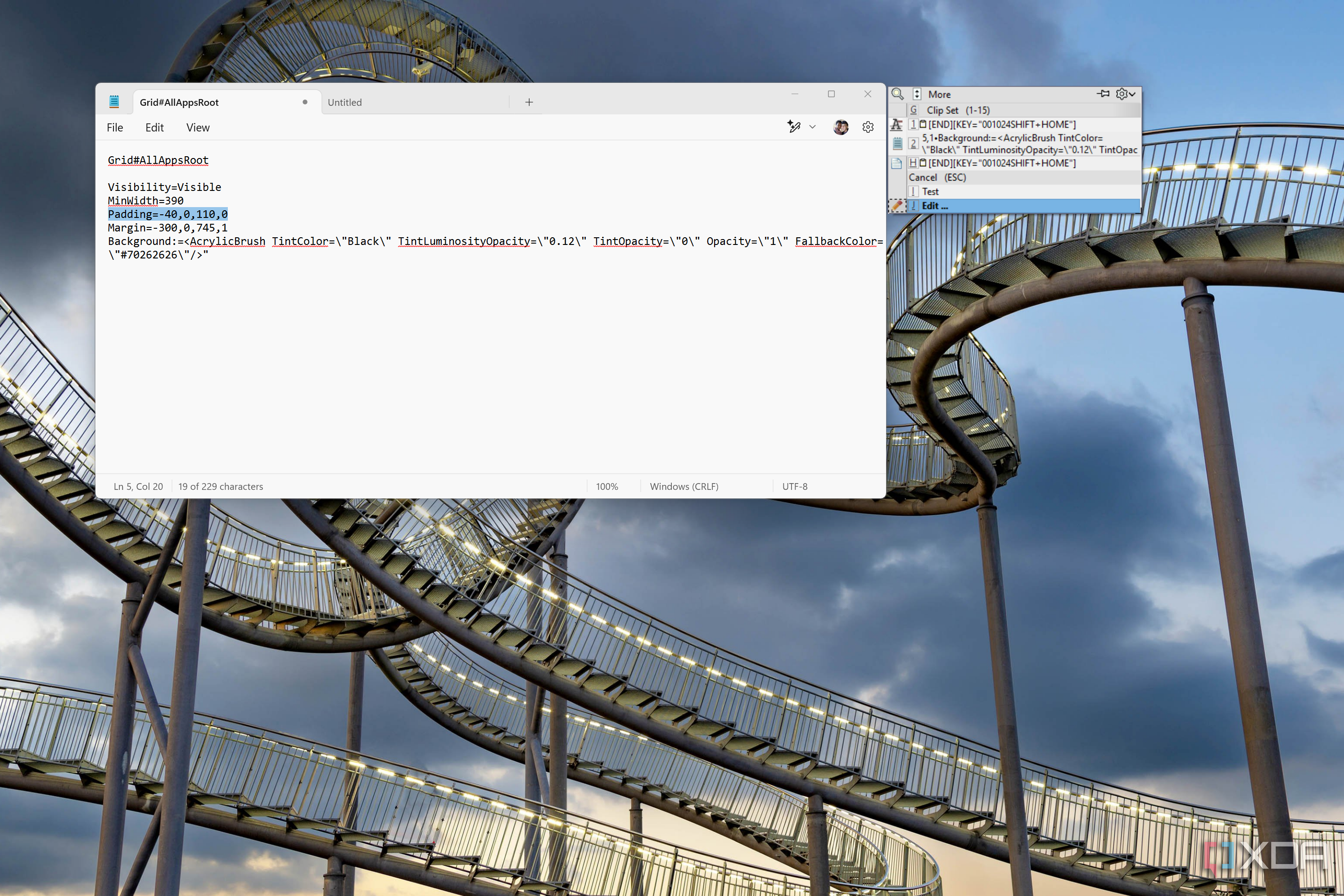Screen dimensions: 1344x896
Task: Open the Notepad Edit menu
Action: click(154, 127)
